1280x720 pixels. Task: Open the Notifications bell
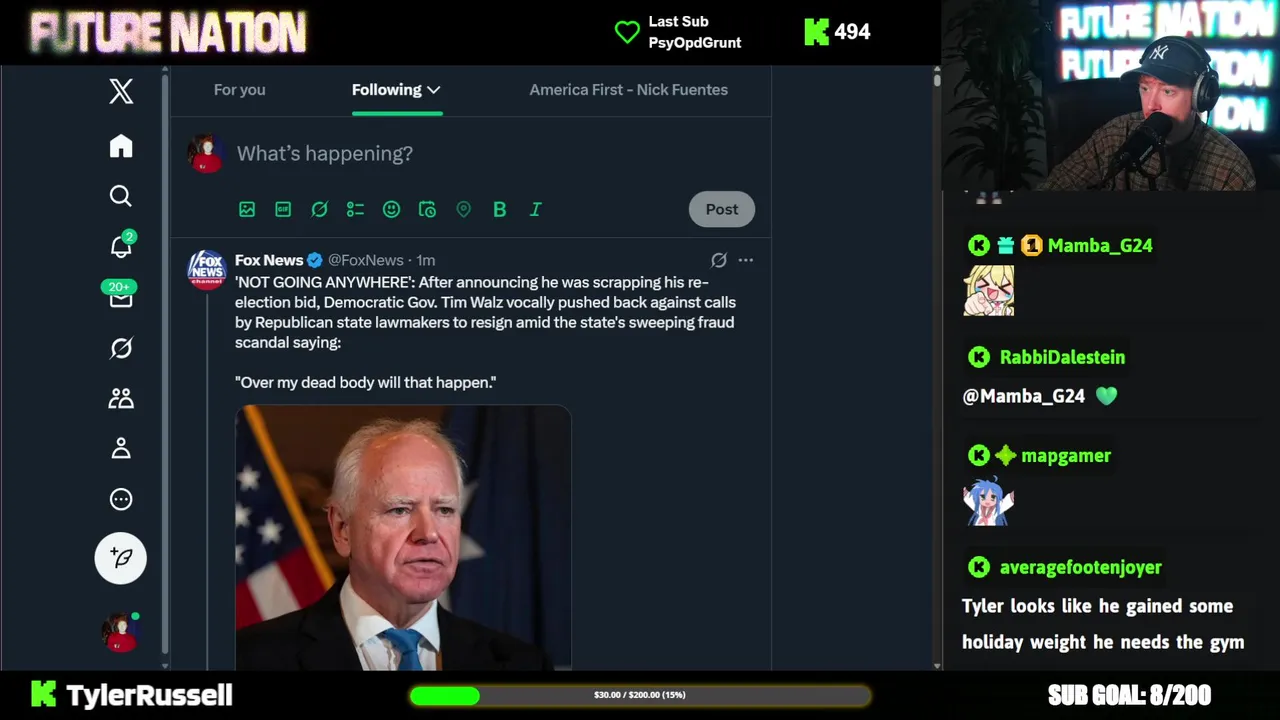tap(121, 246)
